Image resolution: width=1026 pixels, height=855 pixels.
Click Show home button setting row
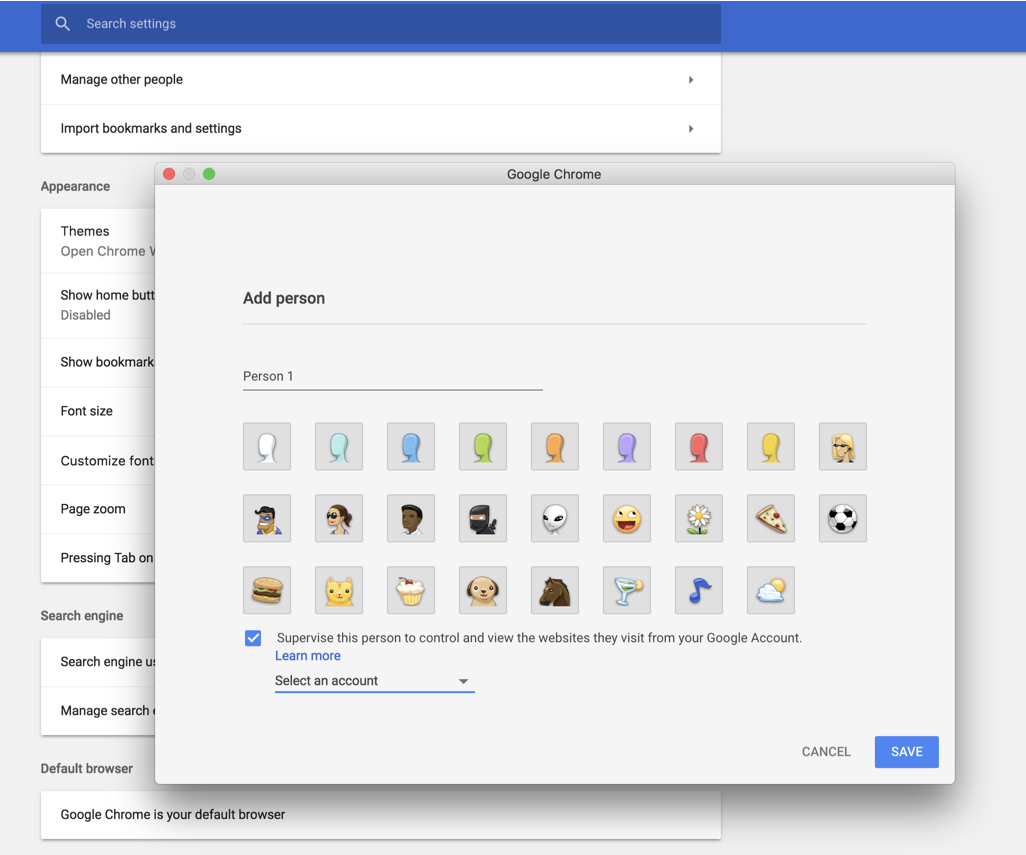coord(98,305)
